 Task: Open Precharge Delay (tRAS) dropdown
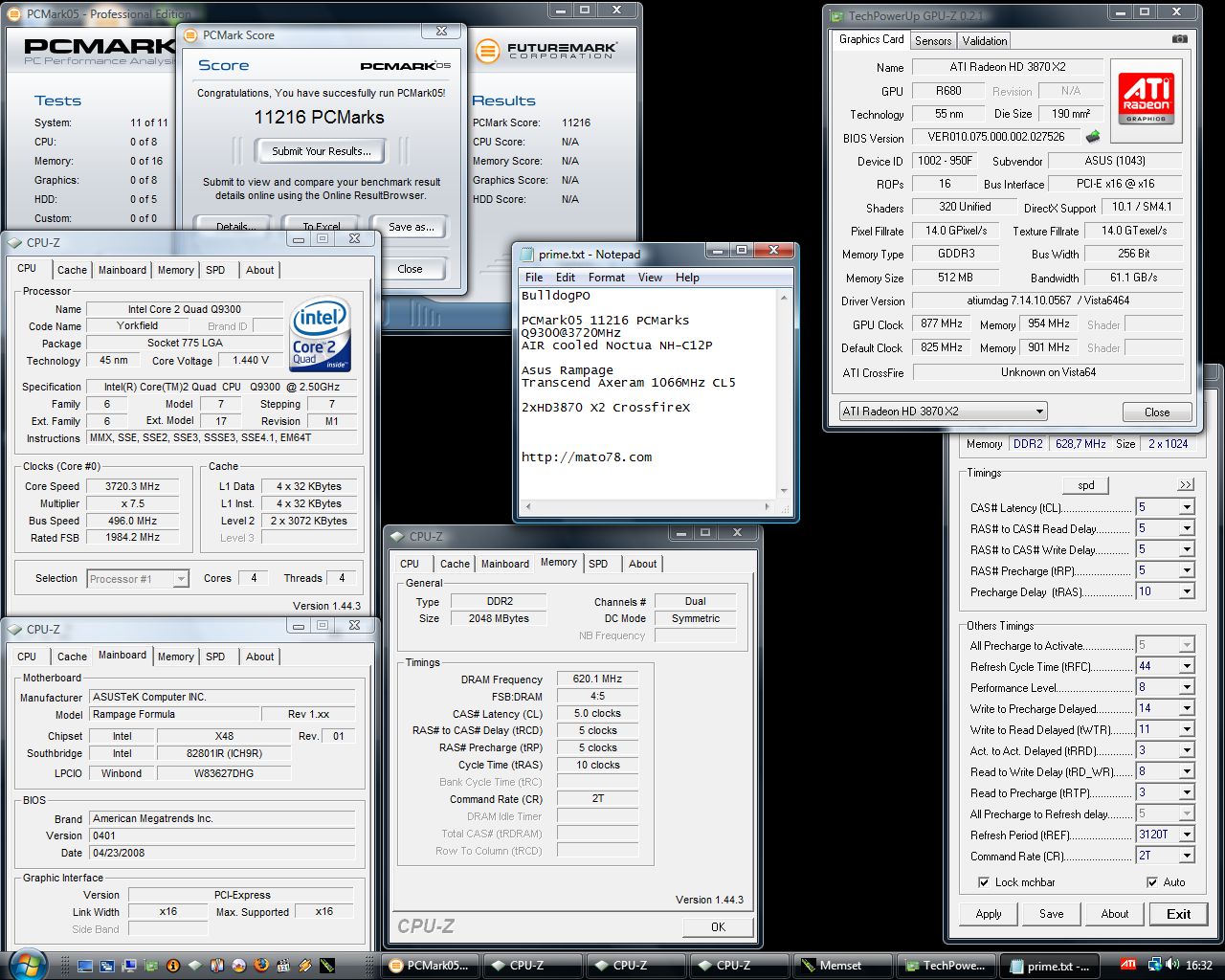(x=1187, y=591)
